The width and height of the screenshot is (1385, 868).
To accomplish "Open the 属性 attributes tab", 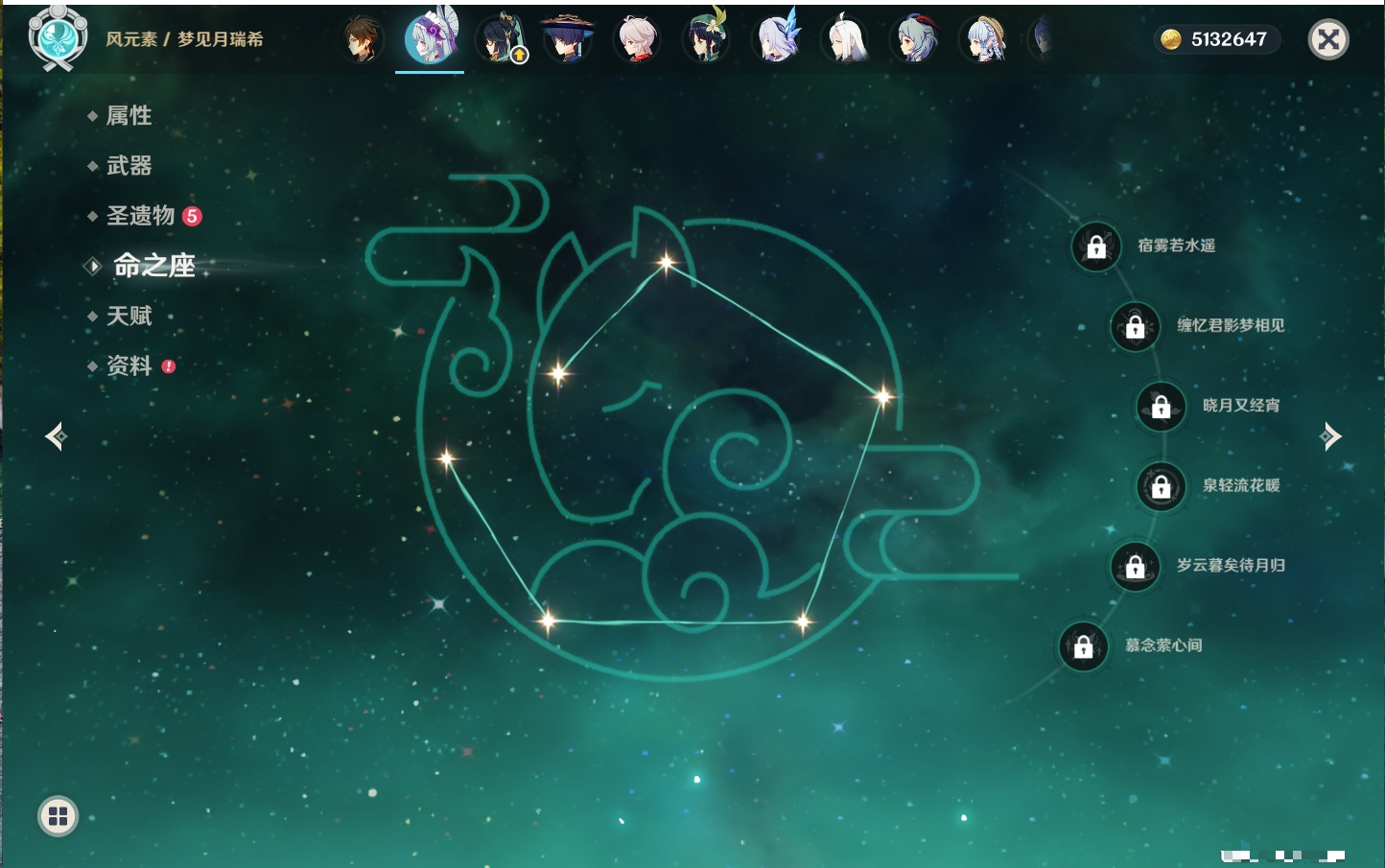I will point(129,116).
